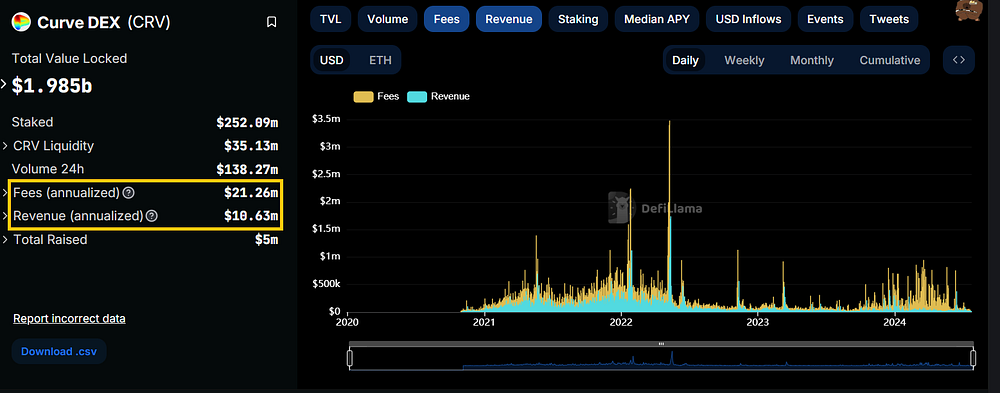Toggle the Volume chart metric
This screenshot has width=1000, height=393.
(x=388, y=19)
